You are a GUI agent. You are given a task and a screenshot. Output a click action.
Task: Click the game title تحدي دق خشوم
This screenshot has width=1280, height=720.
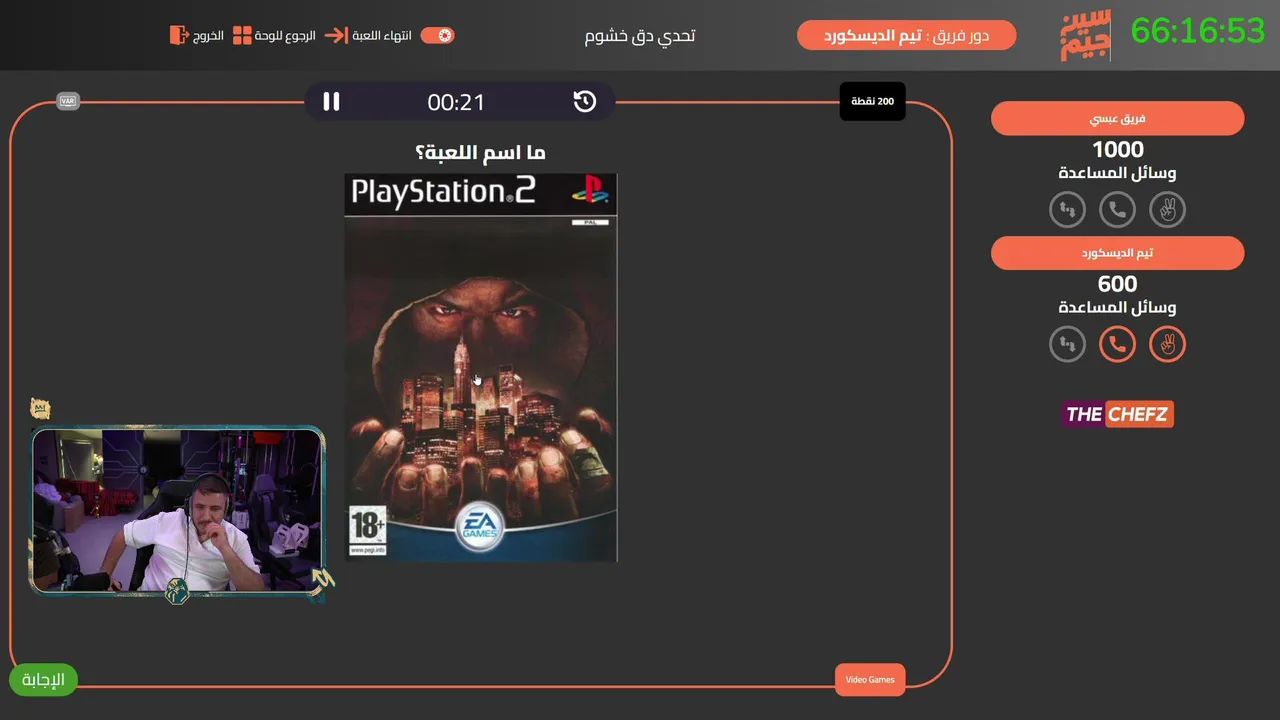tap(640, 35)
